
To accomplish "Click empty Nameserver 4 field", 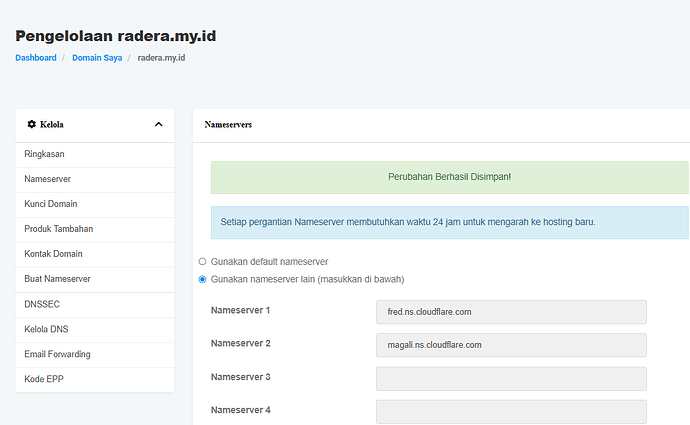I will 511,412.
